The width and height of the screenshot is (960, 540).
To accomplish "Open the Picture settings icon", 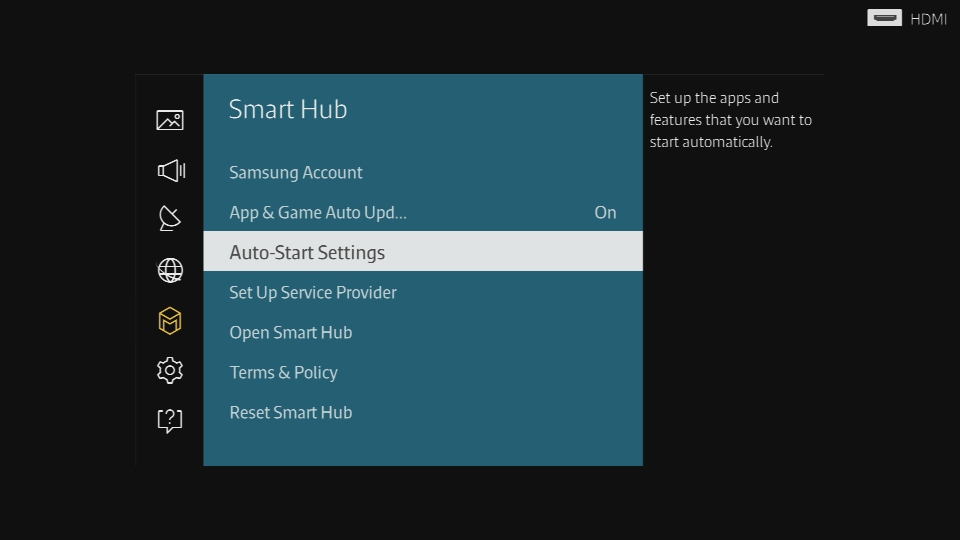I will (x=170, y=120).
